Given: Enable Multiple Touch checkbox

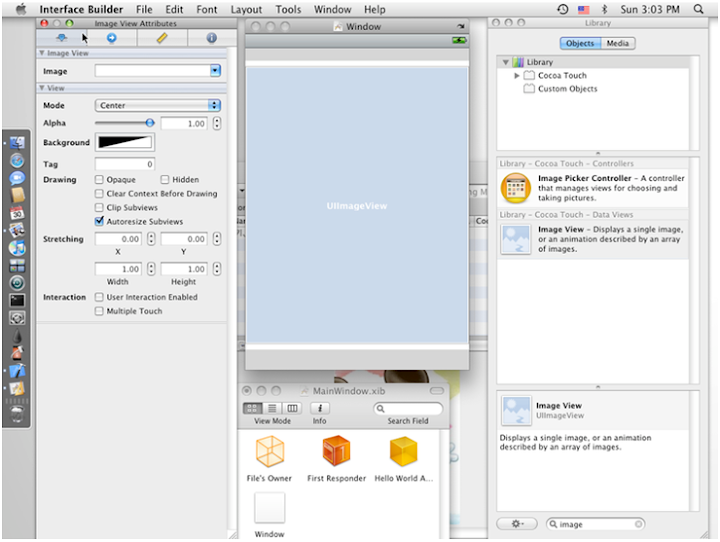Looking at the screenshot, I should (x=99, y=311).
